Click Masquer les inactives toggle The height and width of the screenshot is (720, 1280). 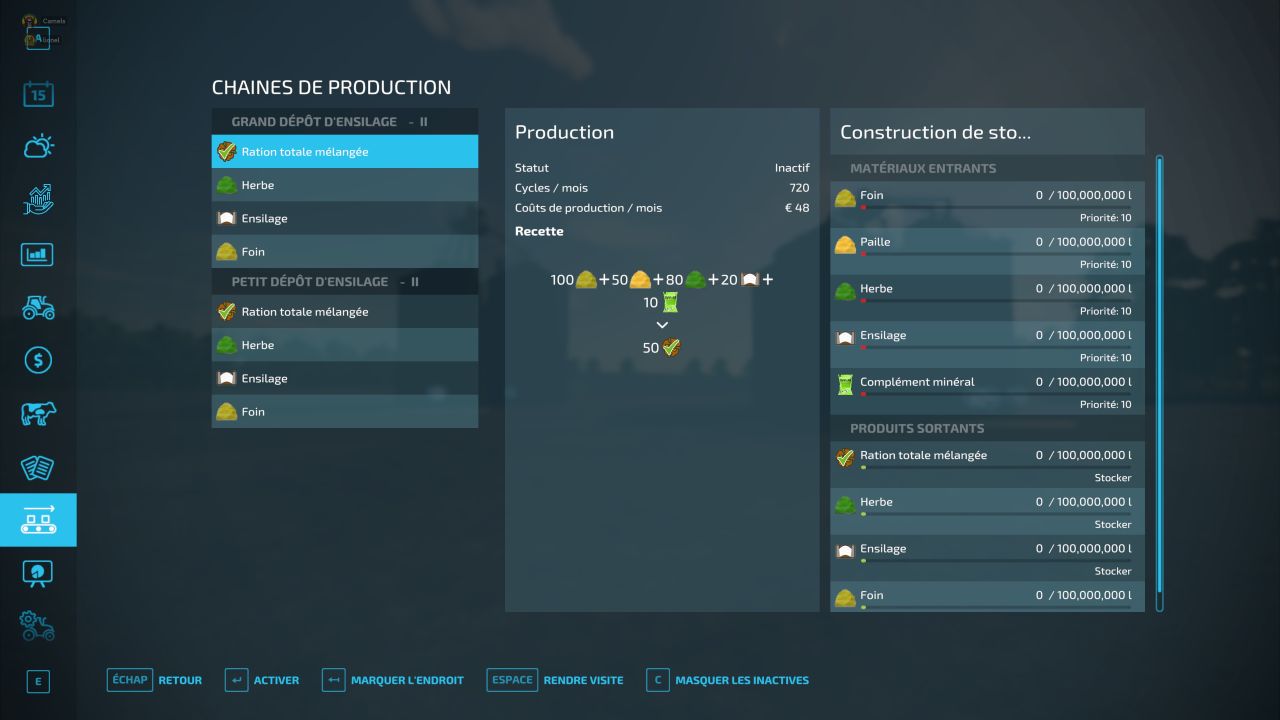[741, 680]
